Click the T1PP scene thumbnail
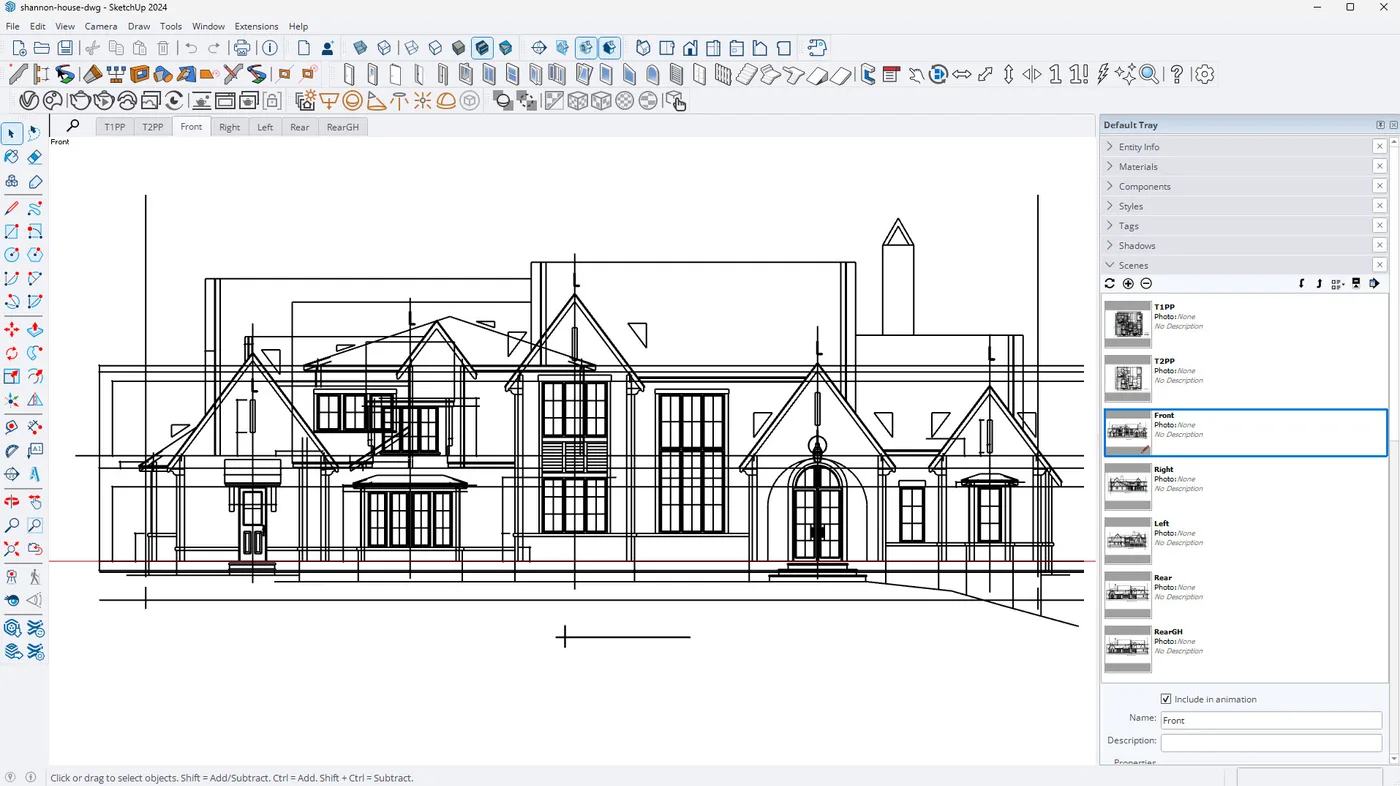This screenshot has height=786, width=1400. 1127,324
